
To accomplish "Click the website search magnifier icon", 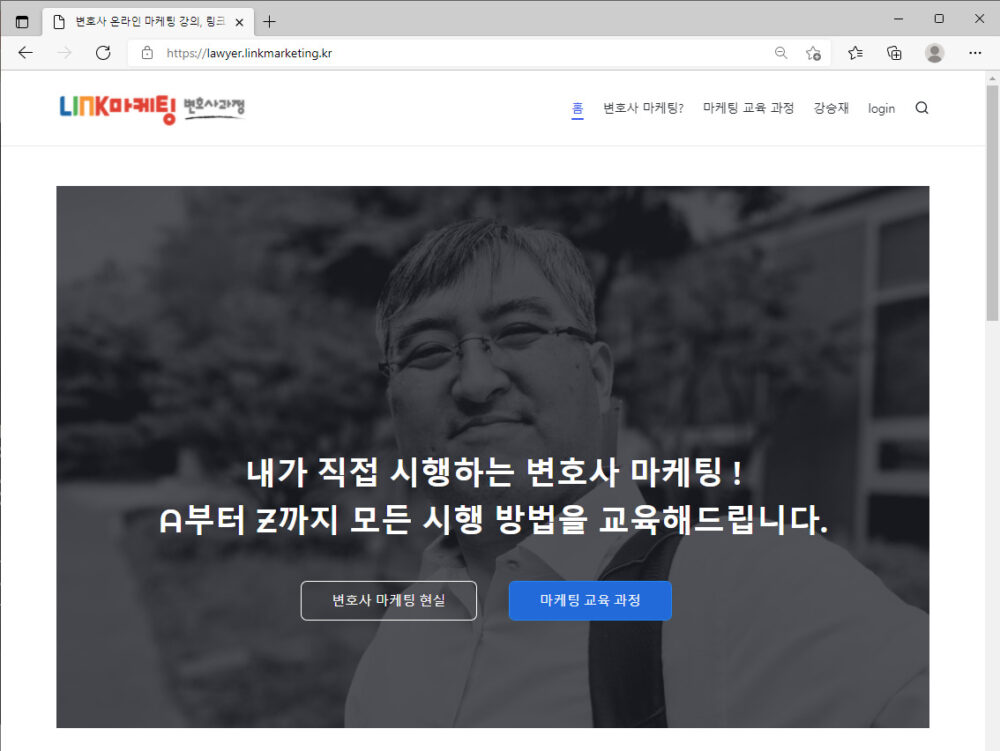I will click(922, 108).
